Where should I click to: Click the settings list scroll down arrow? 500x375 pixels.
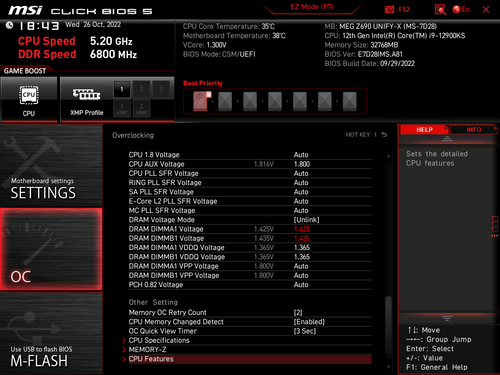388,367
